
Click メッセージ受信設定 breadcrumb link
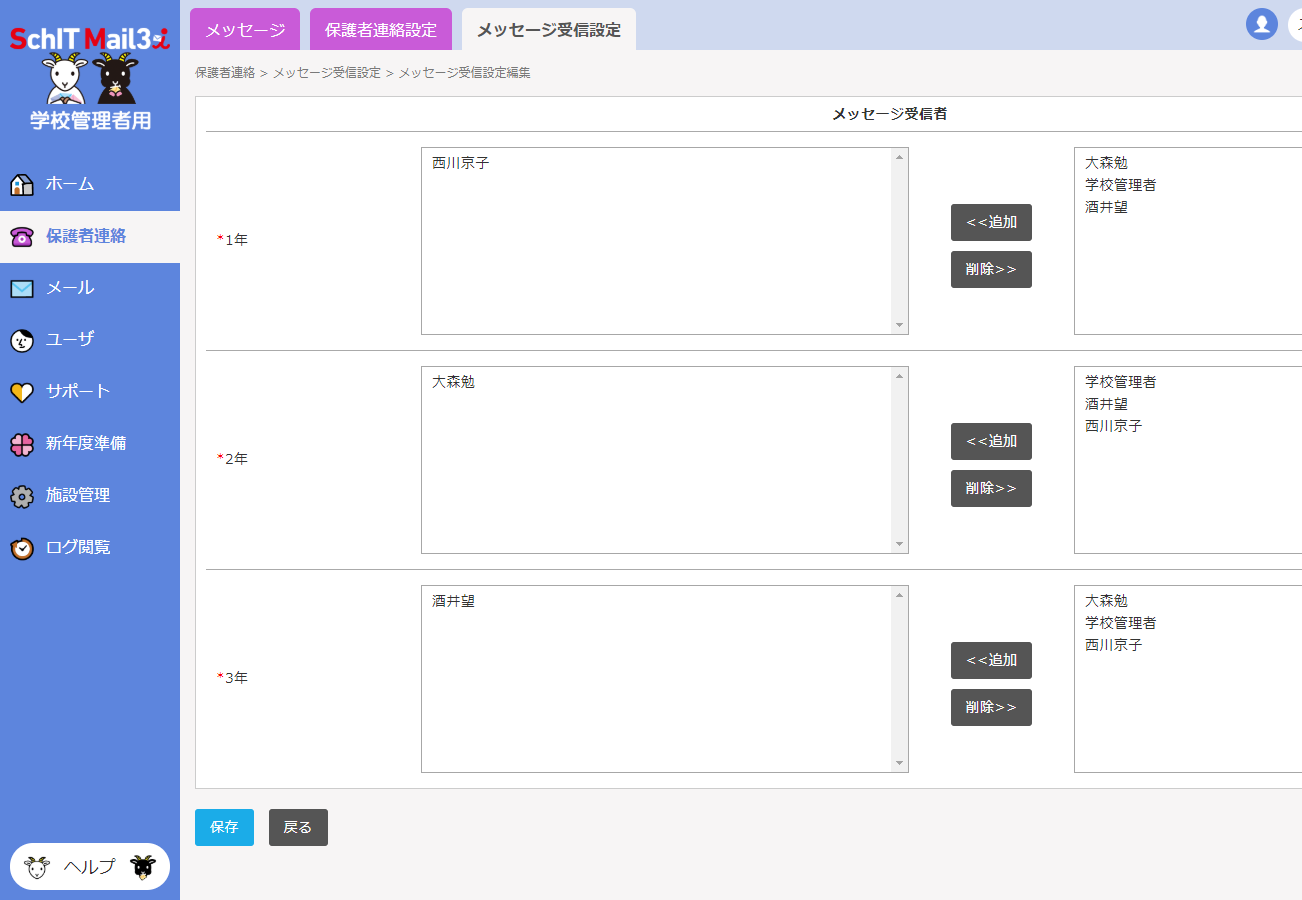pos(327,73)
